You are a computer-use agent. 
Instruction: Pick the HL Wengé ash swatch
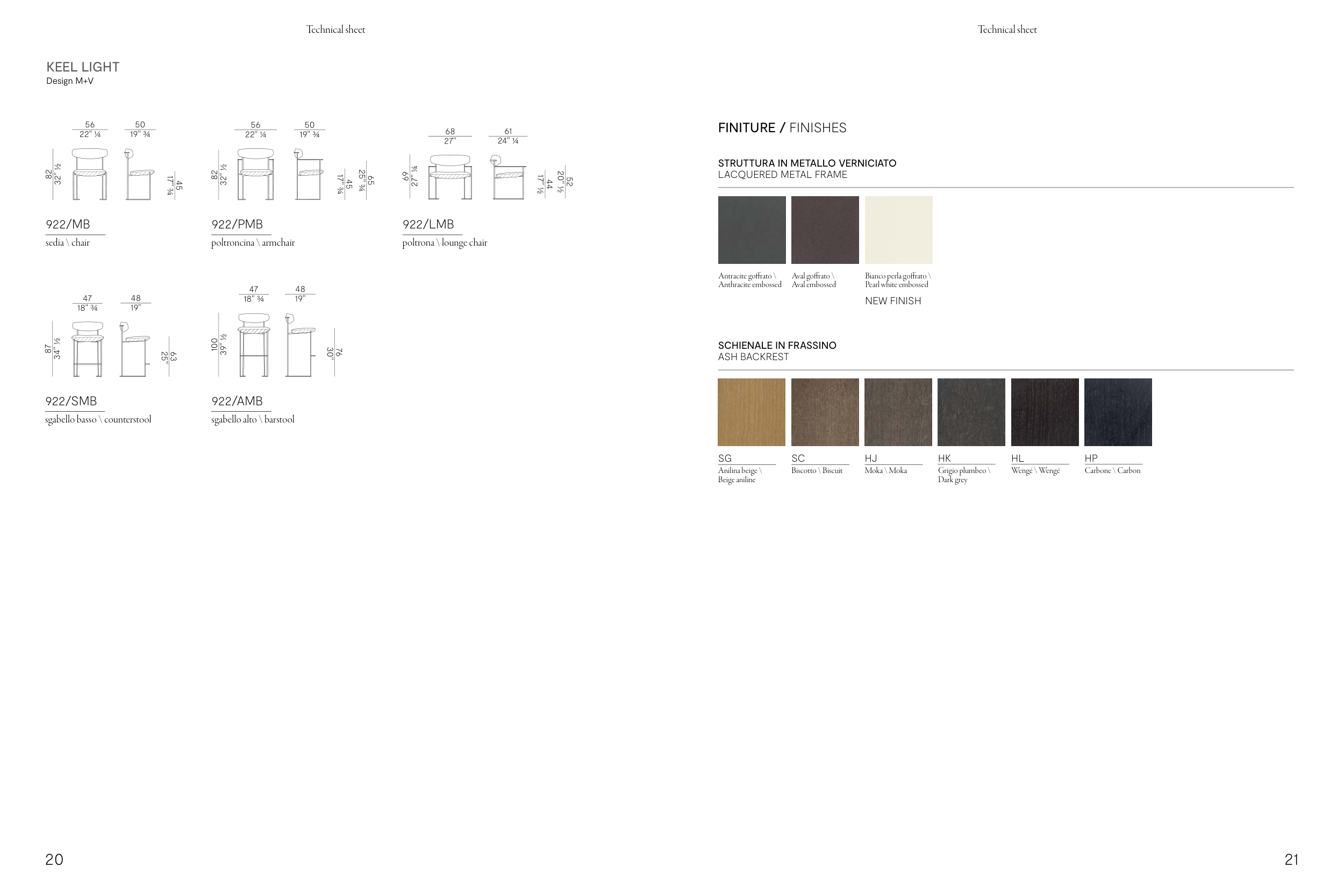(1045, 412)
